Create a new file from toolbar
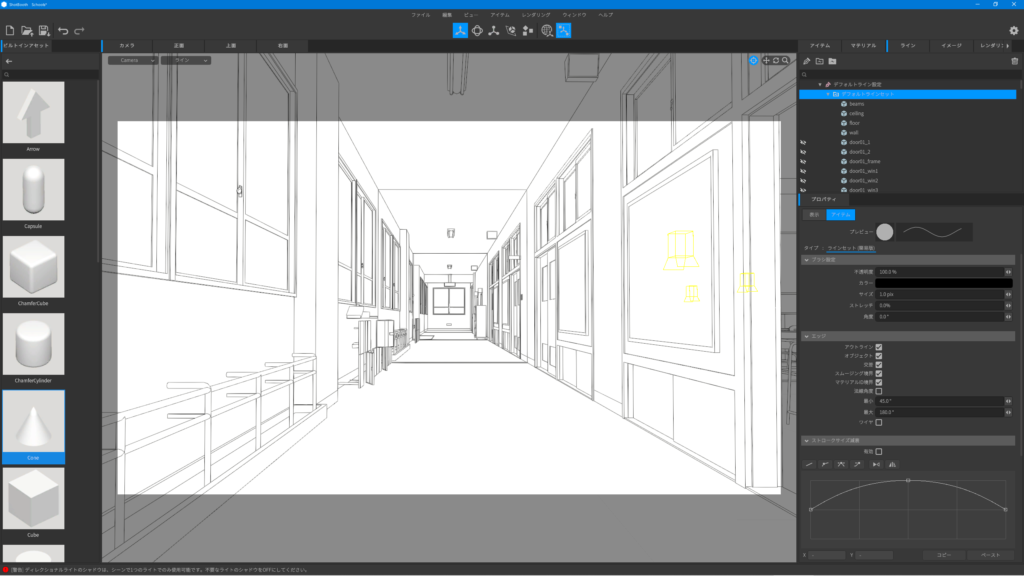 click(10, 31)
